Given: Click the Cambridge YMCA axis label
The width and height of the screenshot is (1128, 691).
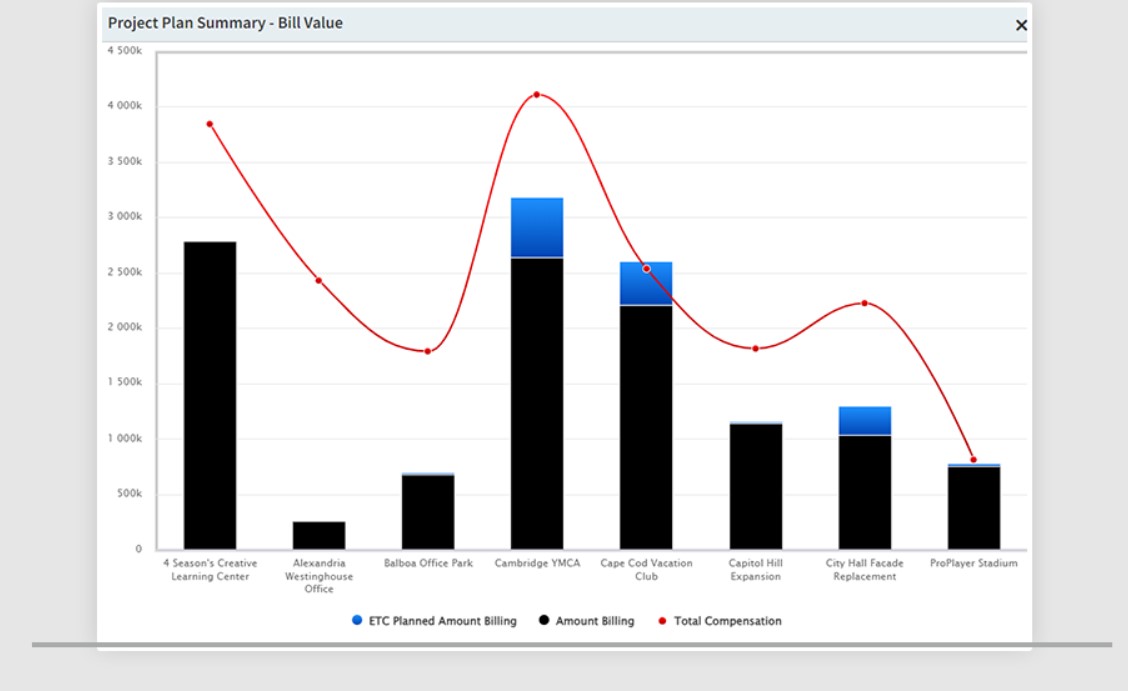Looking at the screenshot, I should tap(537, 563).
